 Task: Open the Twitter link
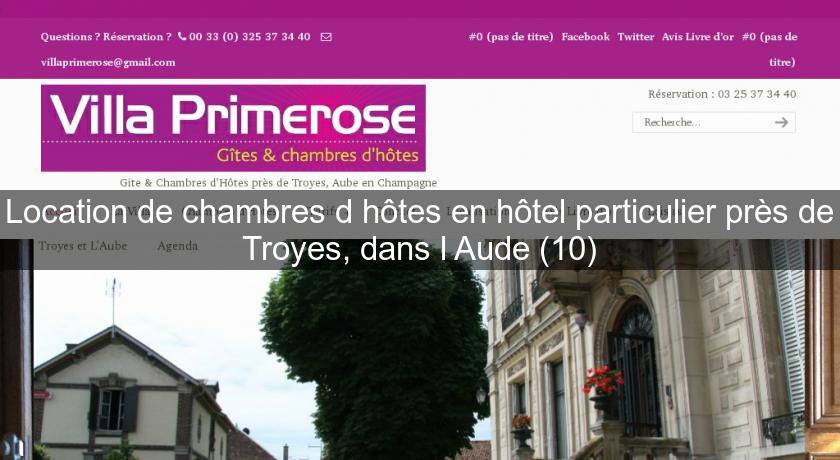635,36
